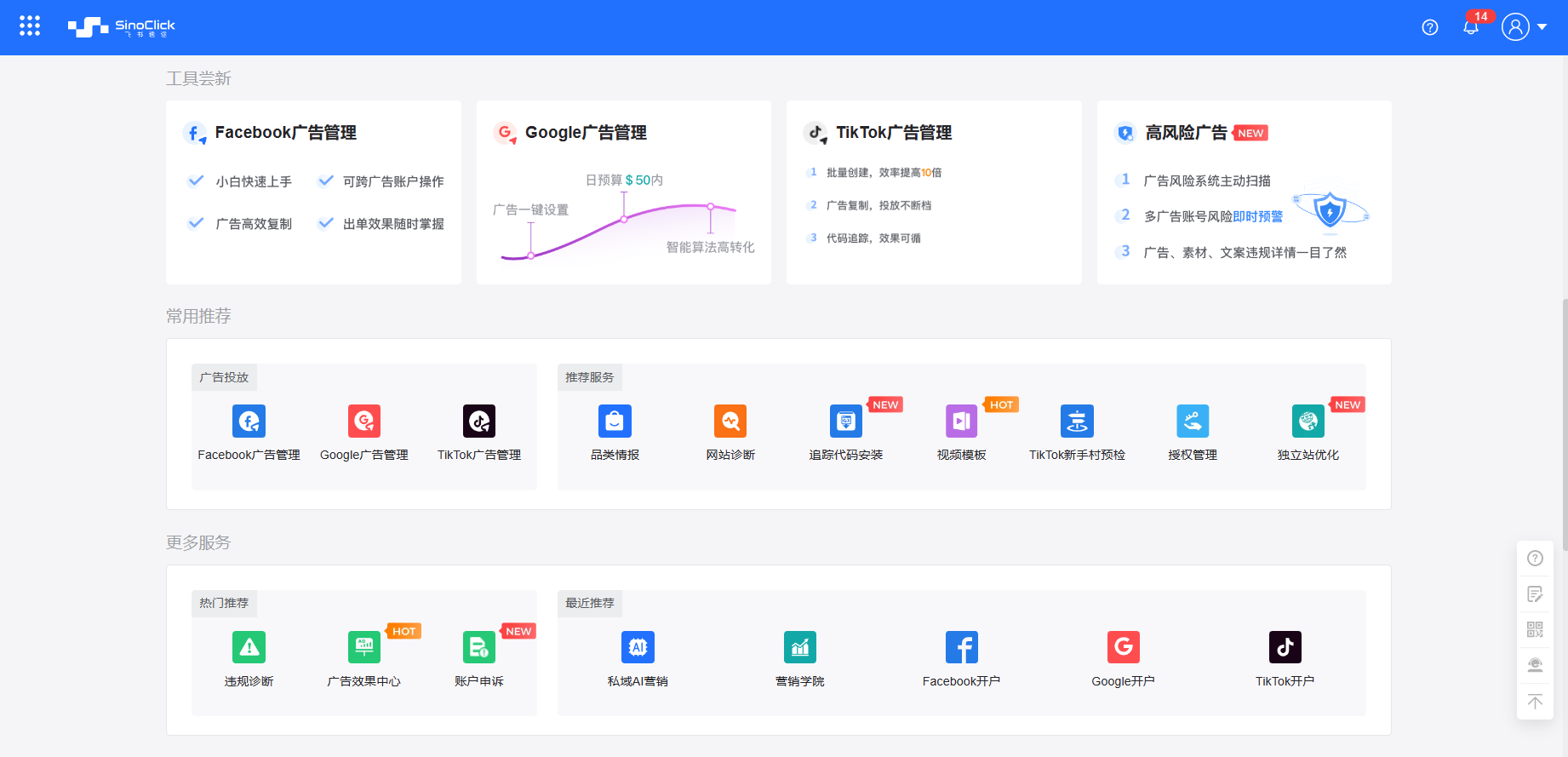
Task: Click the 日预算 $50内 label
Action: click(x=624, y=180)
